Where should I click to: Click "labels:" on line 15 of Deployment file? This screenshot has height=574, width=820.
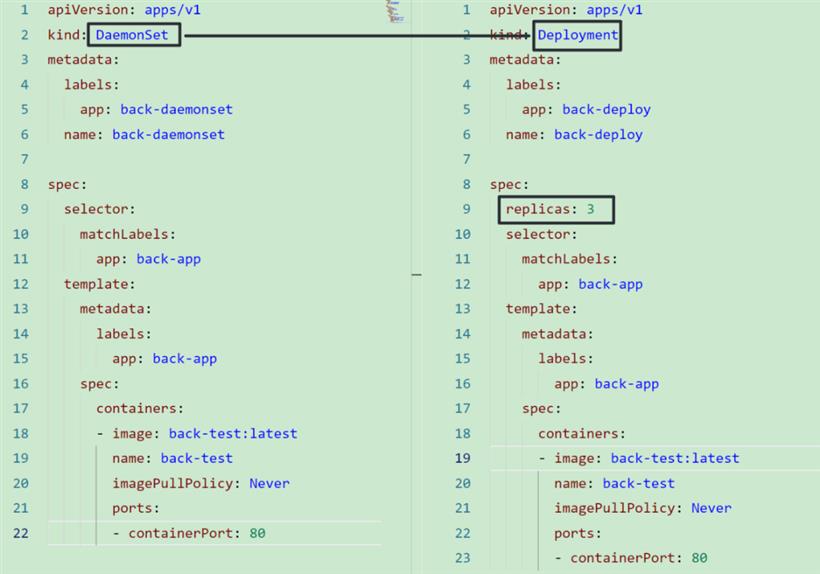(566, 359)
